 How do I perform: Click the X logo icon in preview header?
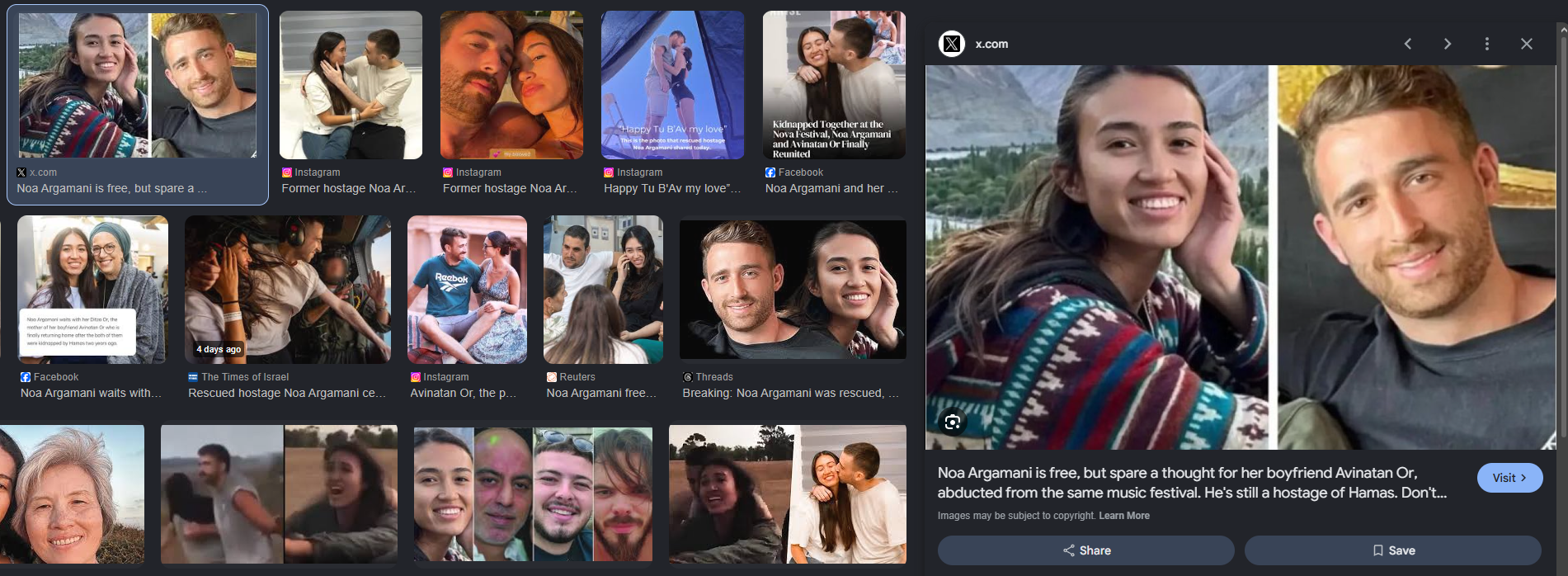952,44
